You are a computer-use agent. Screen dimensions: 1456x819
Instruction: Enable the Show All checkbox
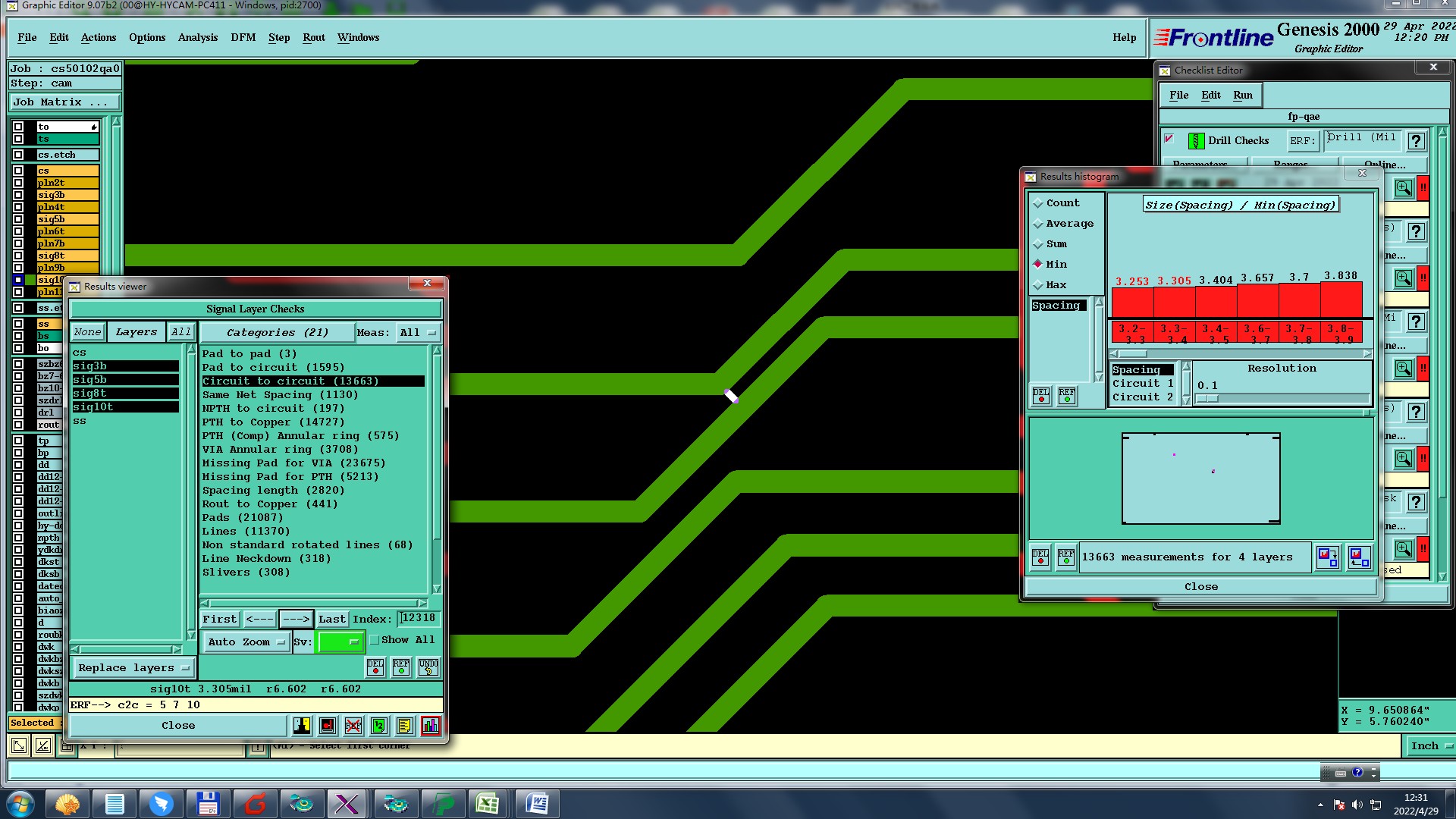click(x=375, y=640)
